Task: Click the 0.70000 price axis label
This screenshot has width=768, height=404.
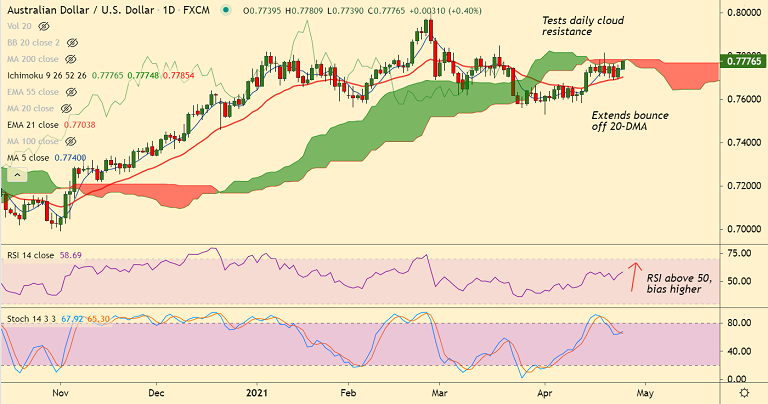Action: (744, 229)
